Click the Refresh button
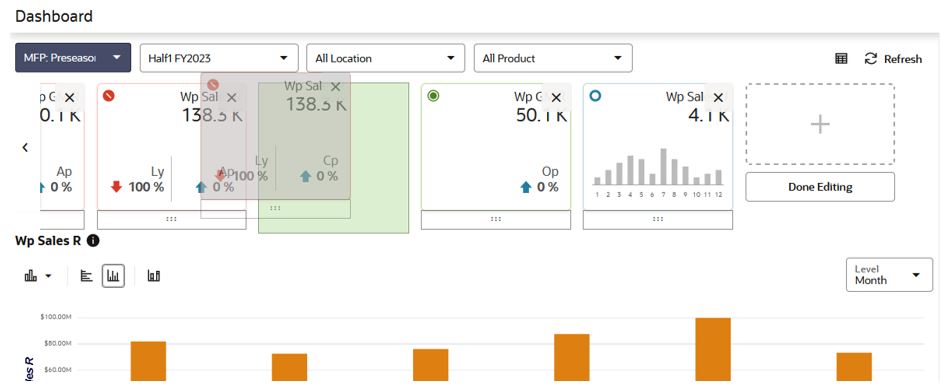The width and height of the screenshot is (942, 392). (x=893, y=58)
